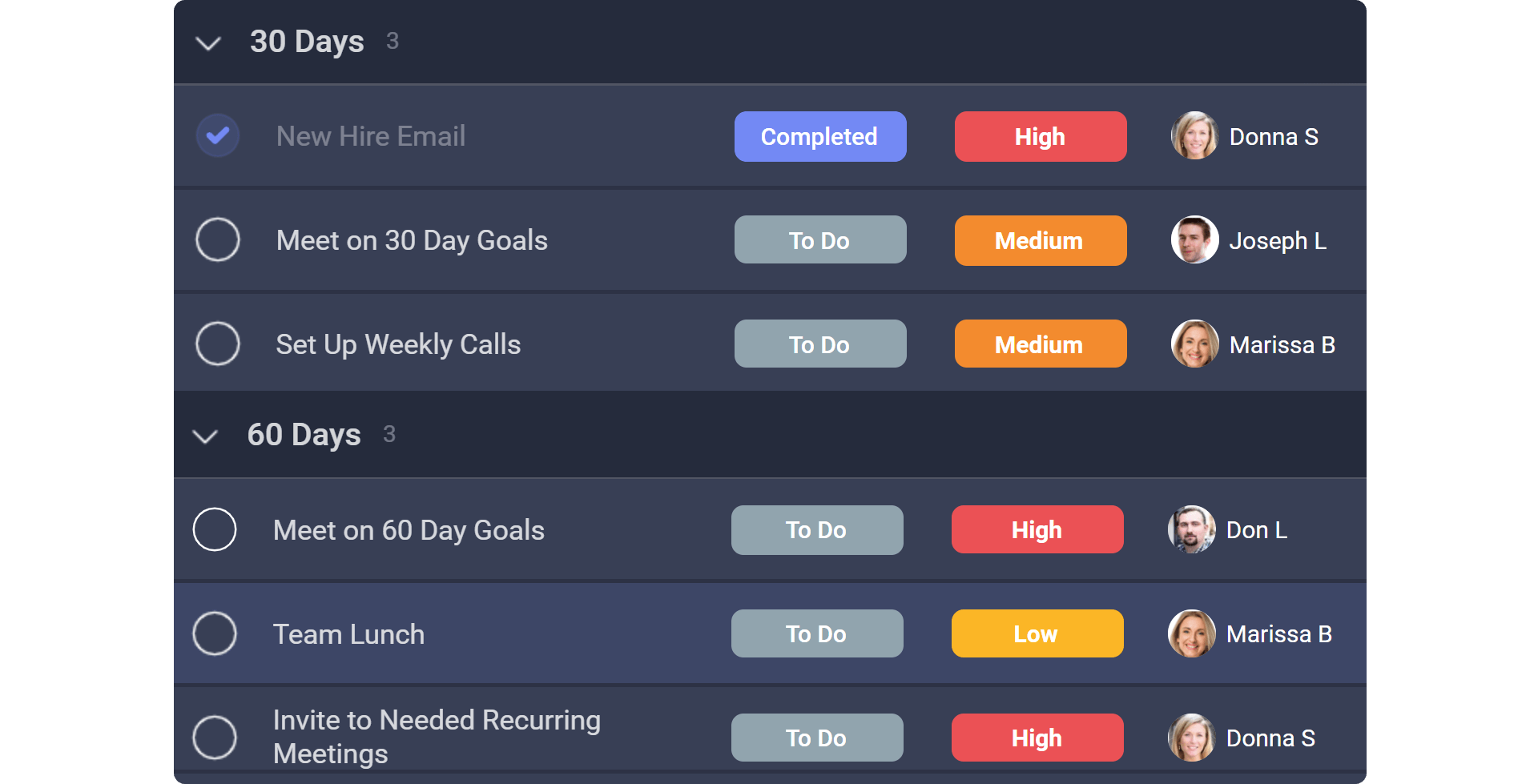Change the To Do status of Team Lunch
The height and width of the screenshot is (784, 1538).
click(x=816, y=633)
